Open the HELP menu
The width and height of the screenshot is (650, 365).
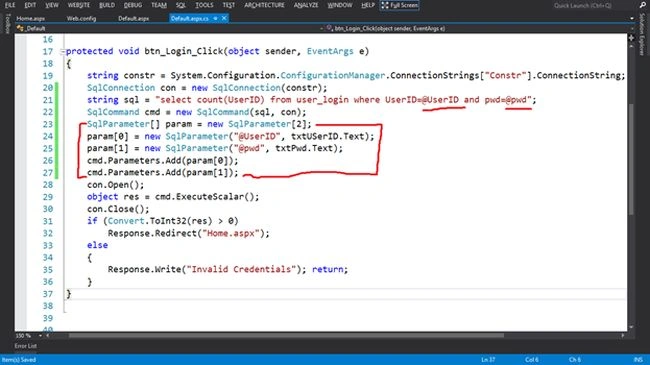[x=368, y=5]
